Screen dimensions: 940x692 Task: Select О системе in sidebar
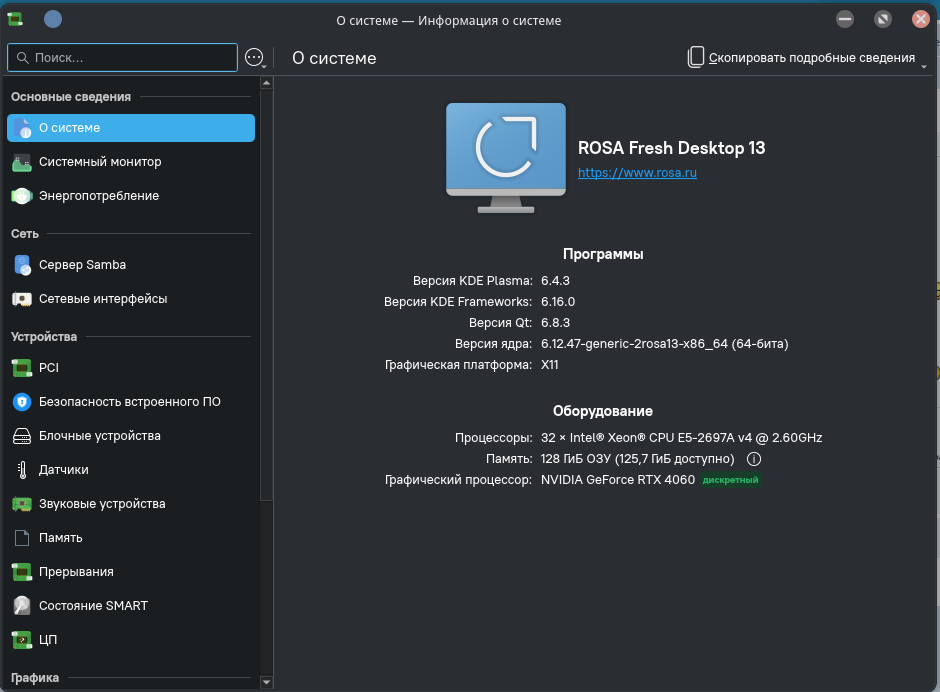[x=131, y=128]
